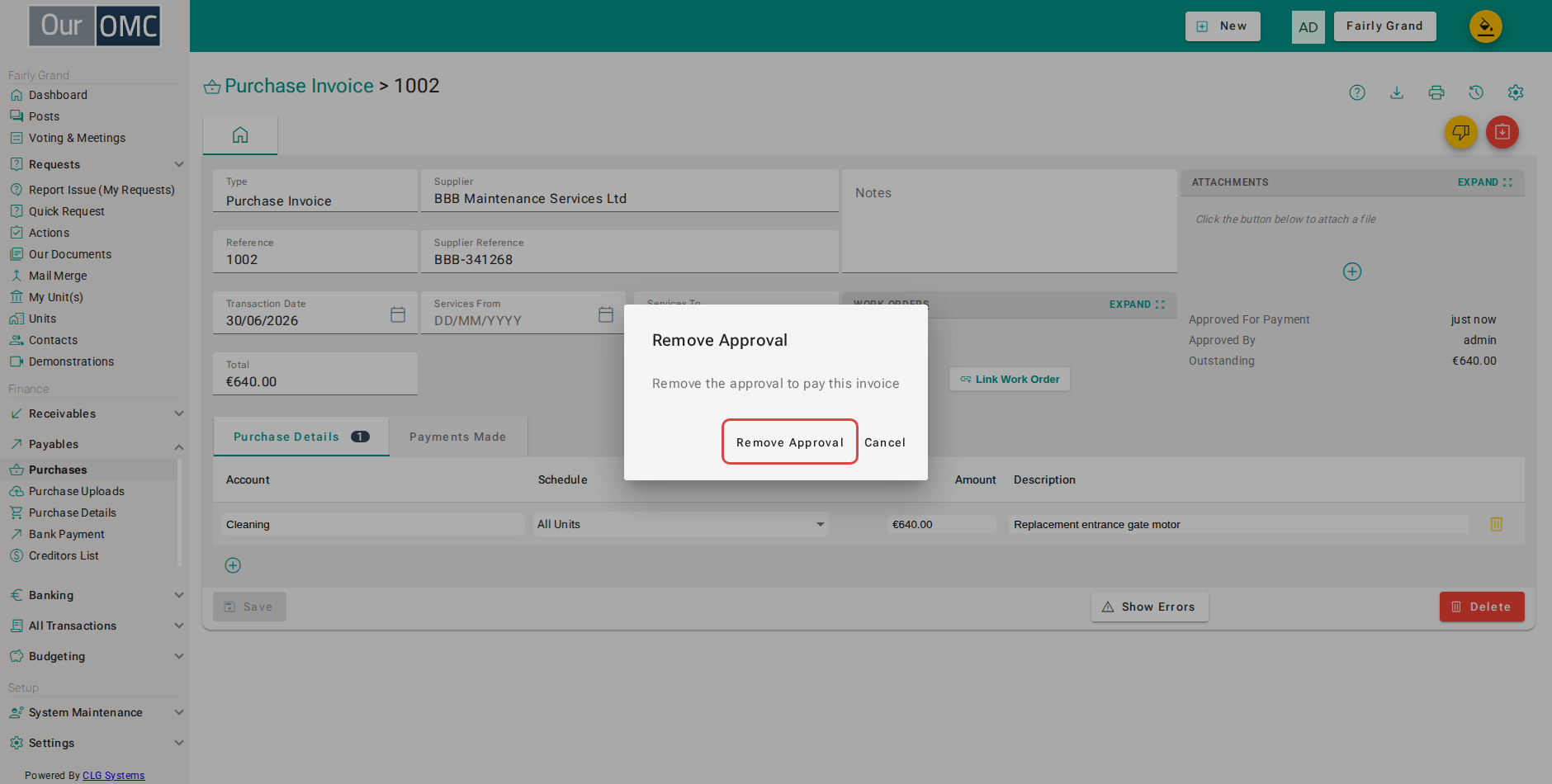
Task: Open Services From calendar picker
Action: 606,314
